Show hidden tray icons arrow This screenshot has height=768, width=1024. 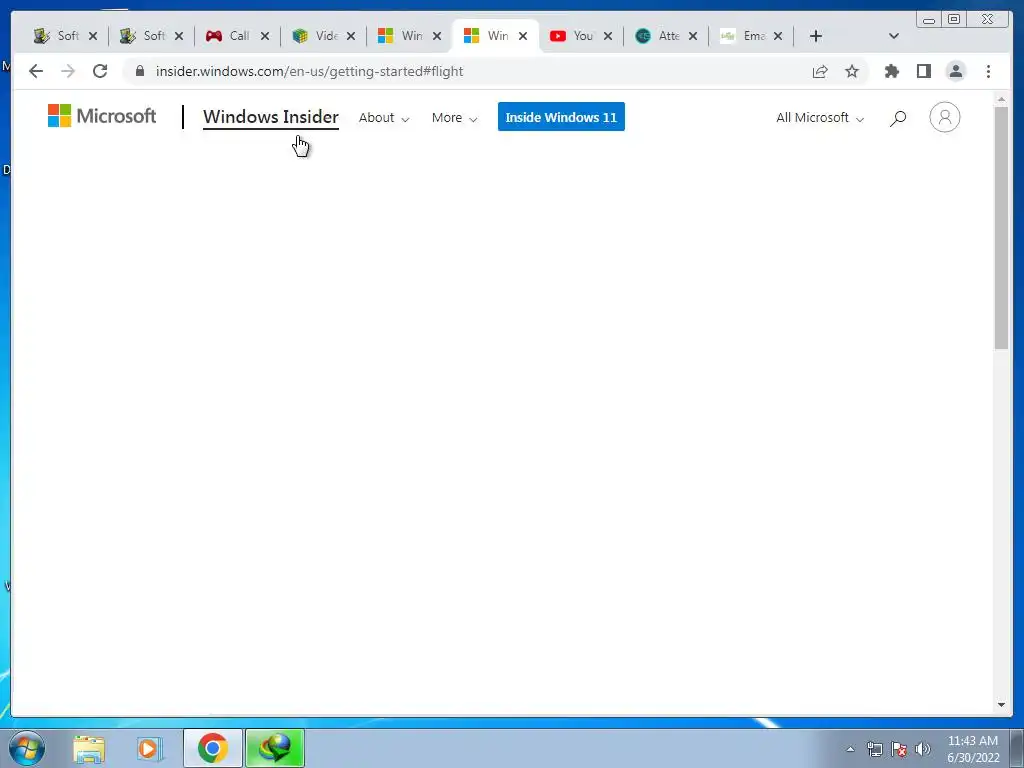pyautogui.click(x=850, y=749)
